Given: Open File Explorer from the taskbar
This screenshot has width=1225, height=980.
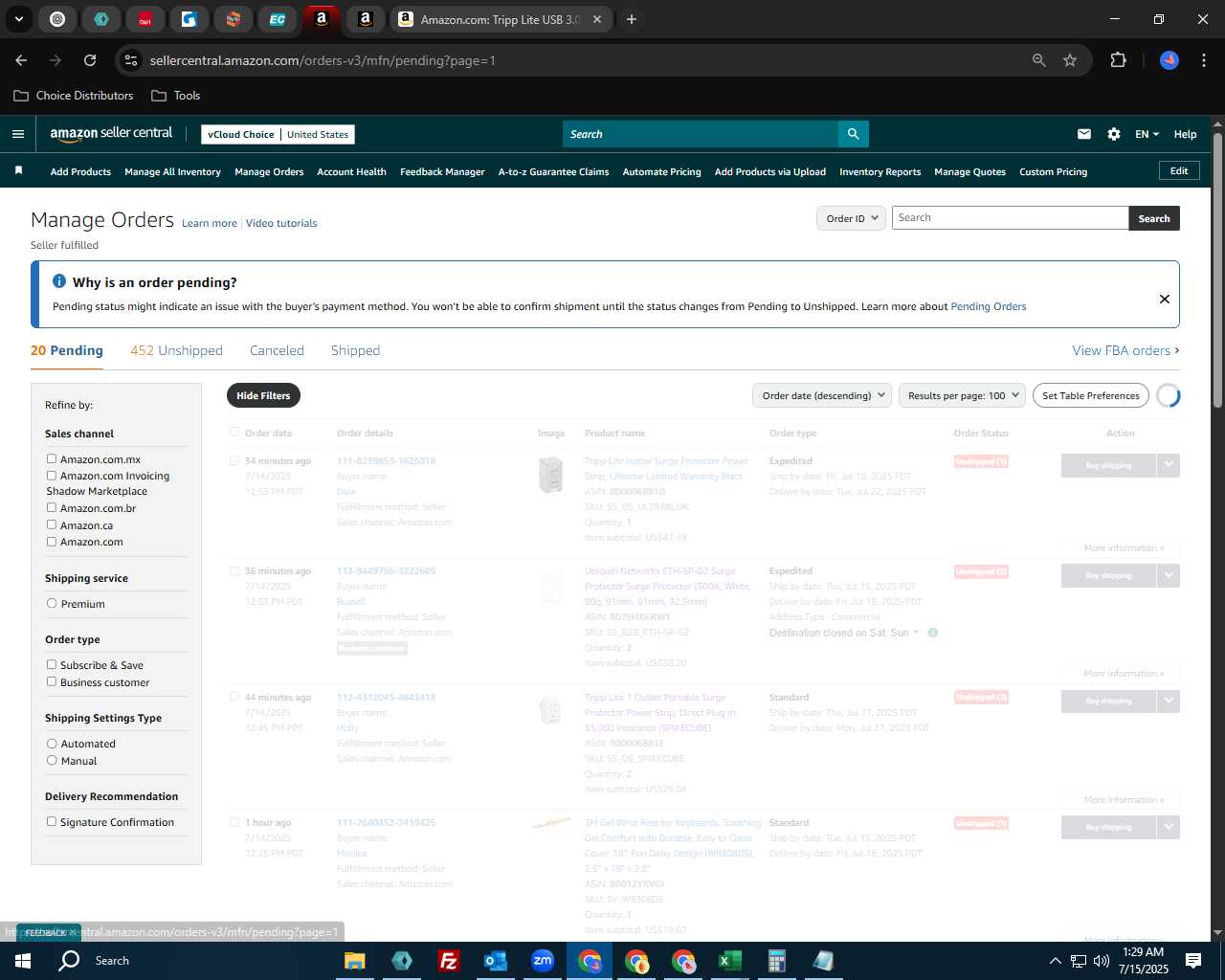Looking at the screenshot, I should coord(355,961).
